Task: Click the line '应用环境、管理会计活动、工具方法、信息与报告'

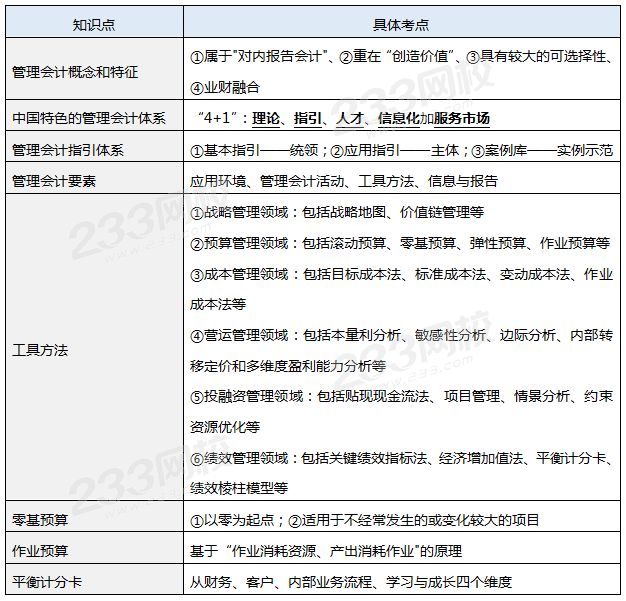Action: [x=344, y=181]
